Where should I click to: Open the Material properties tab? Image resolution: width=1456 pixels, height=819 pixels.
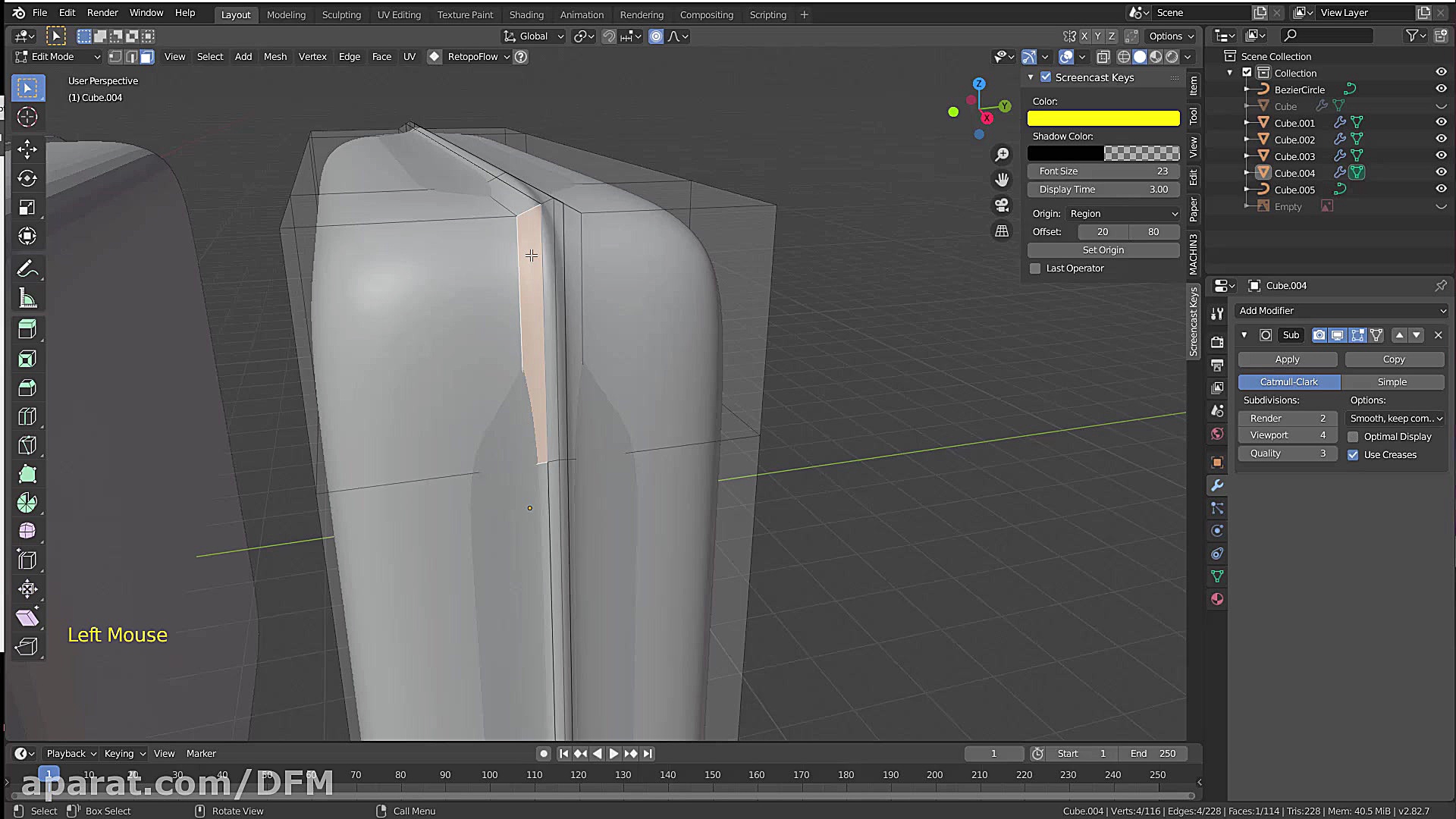pyautogui.click(x=1217, y=599)
